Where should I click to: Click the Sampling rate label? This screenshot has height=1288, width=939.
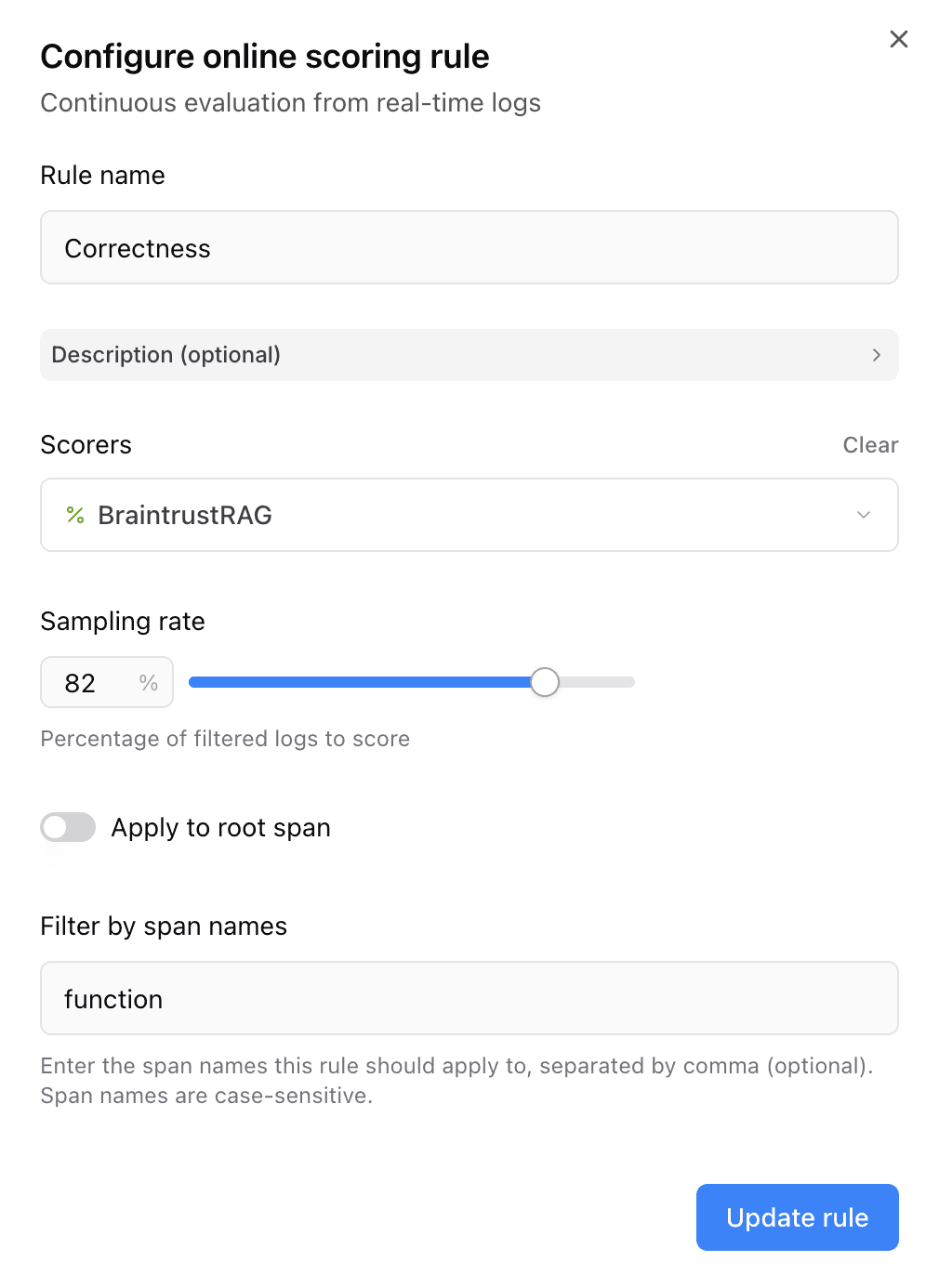coord(122,621)
